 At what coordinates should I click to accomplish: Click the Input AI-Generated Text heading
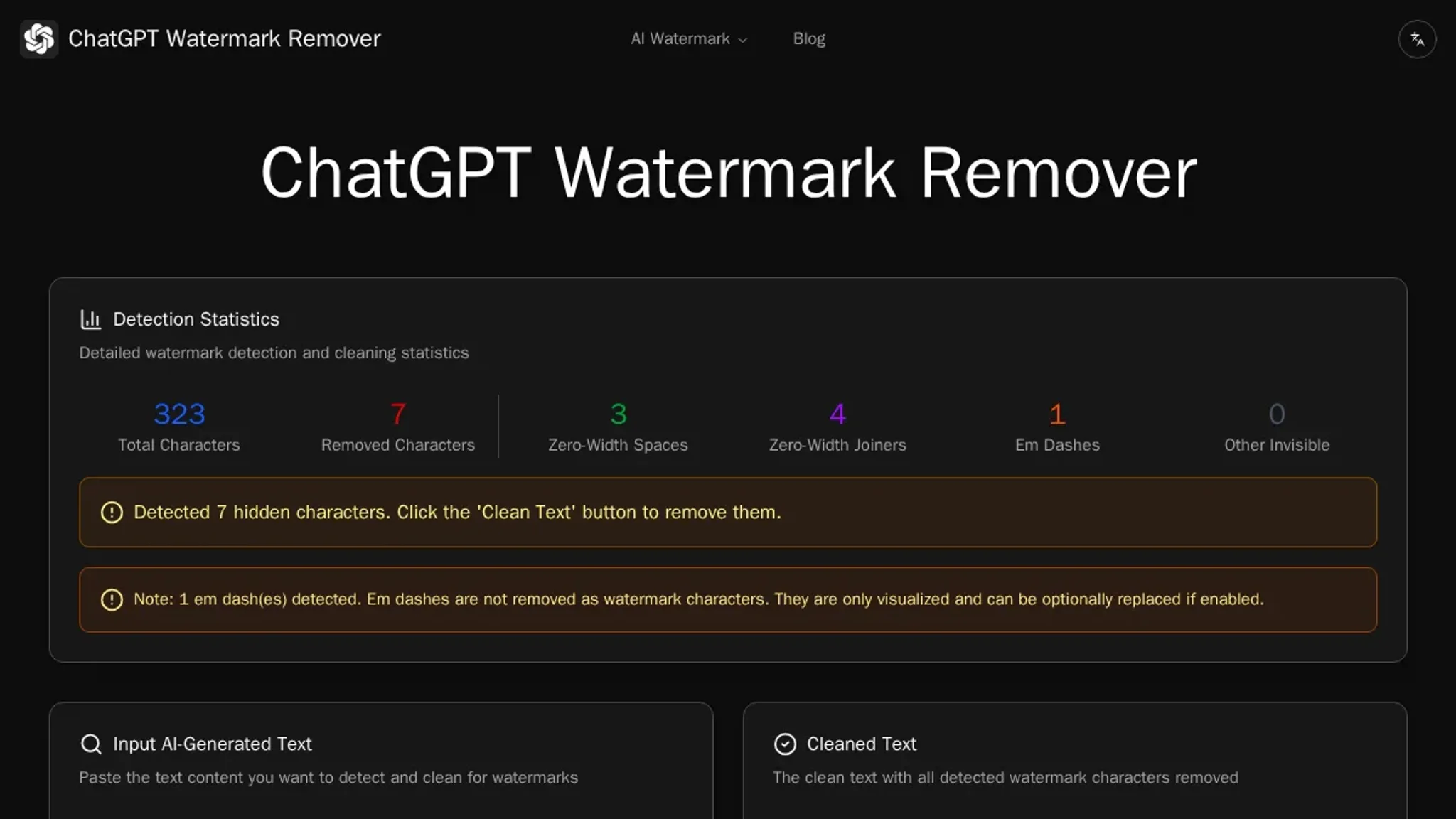tap(212, 744)
